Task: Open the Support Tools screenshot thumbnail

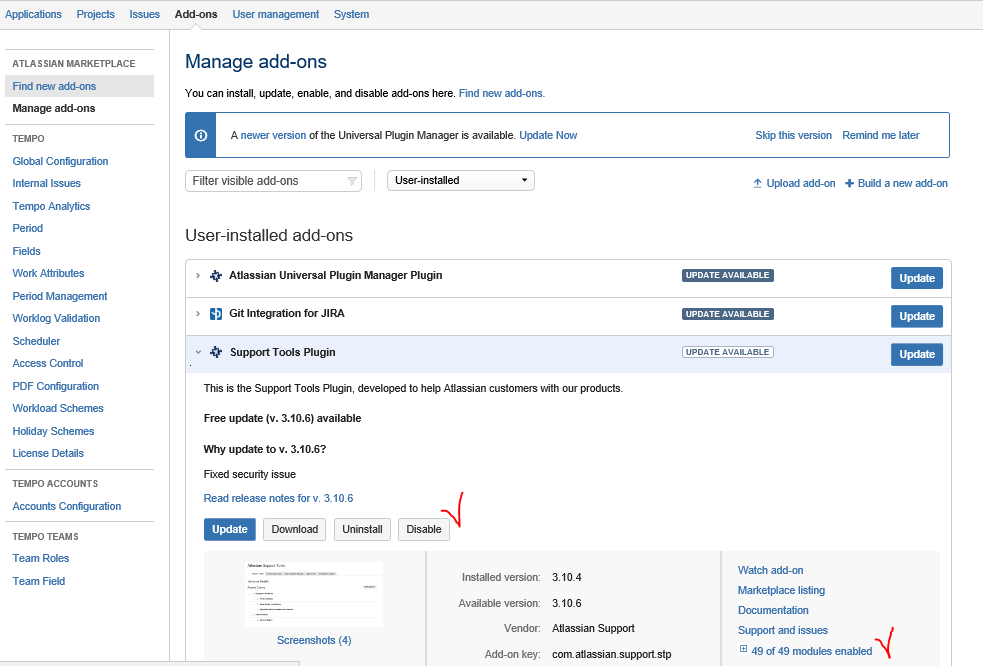Action: point(313,594)
